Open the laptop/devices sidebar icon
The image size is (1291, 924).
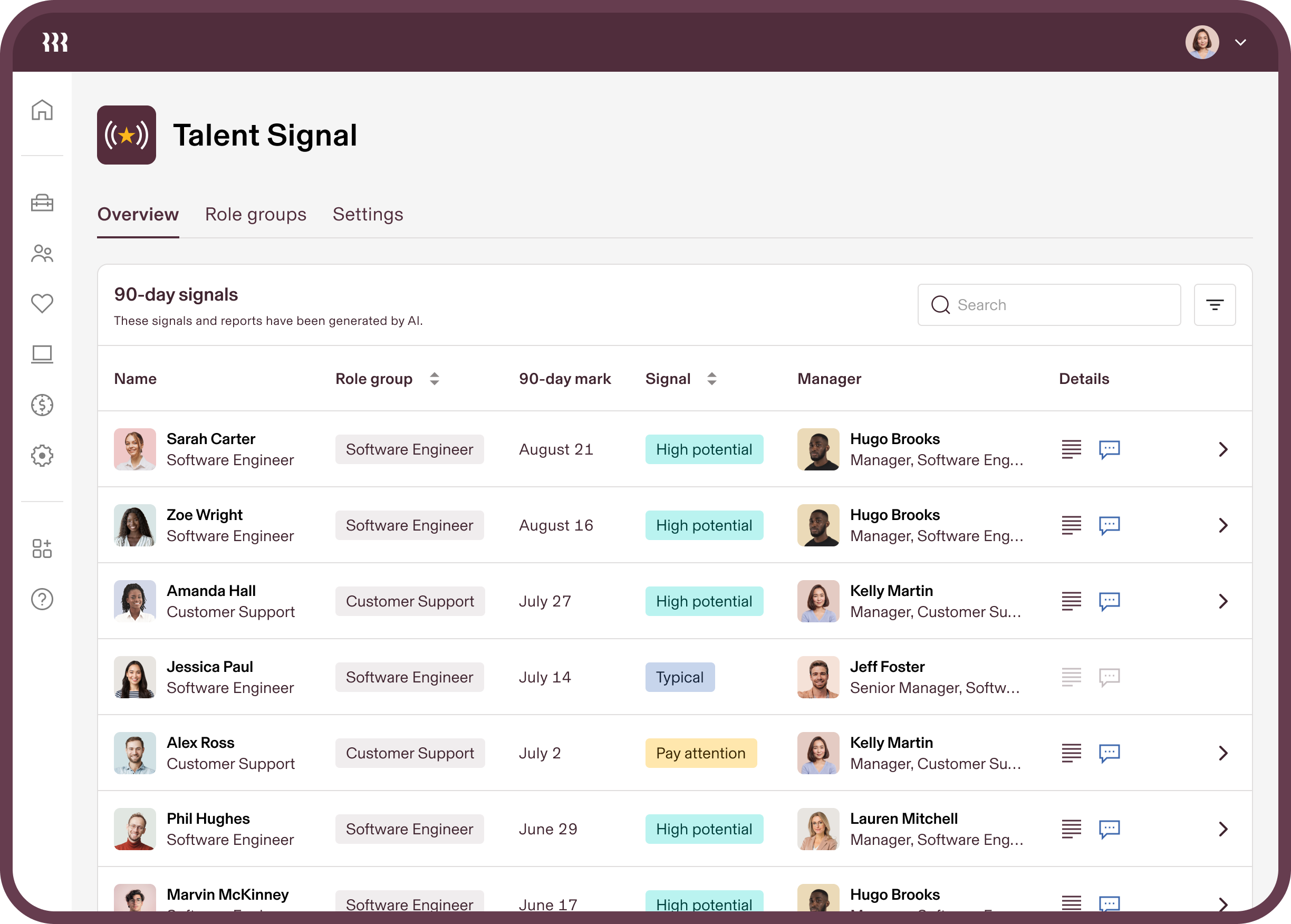tap(43, 354)
